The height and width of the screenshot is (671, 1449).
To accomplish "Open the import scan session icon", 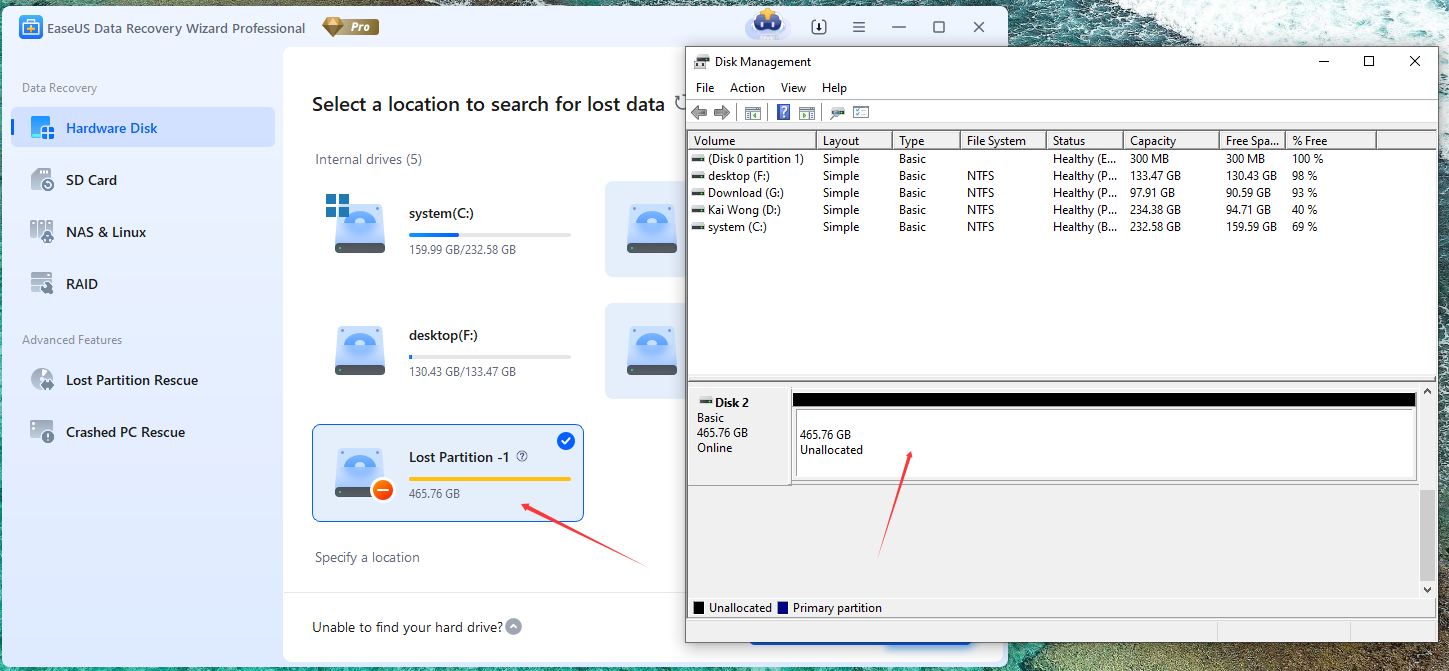I will pos(819,27).
